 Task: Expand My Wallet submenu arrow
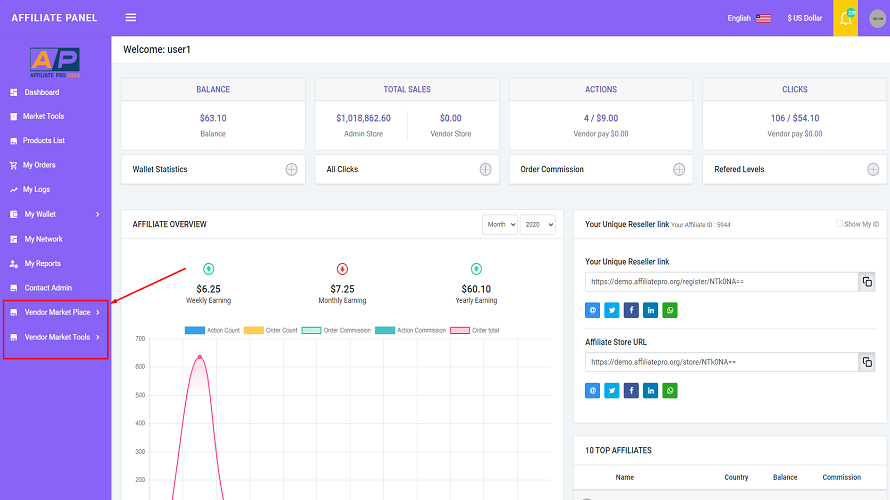(x=98, y=215)
